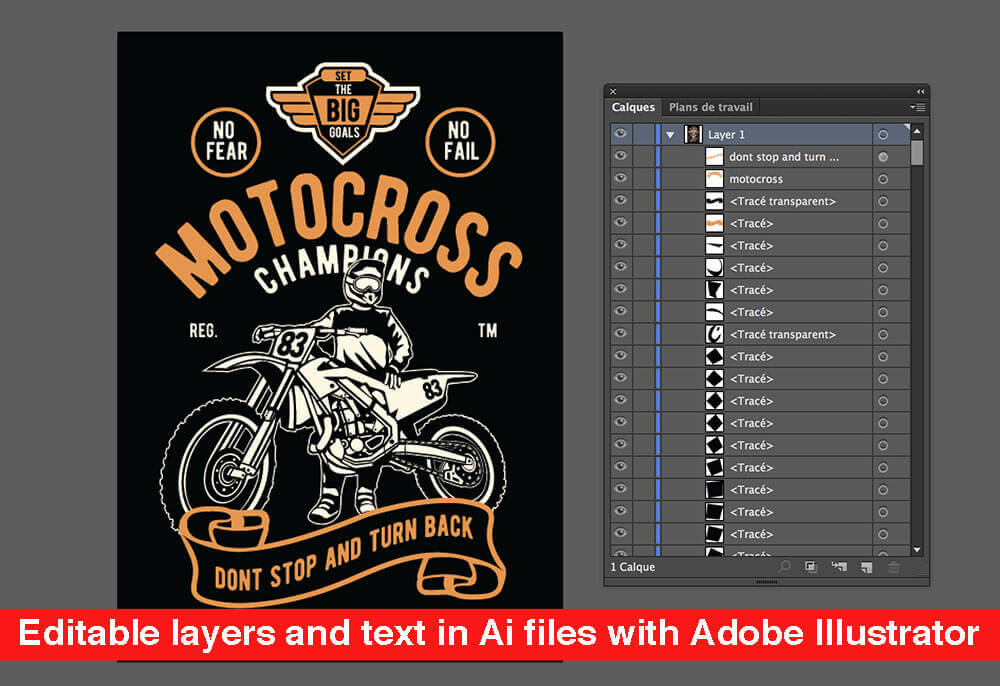
Task: Click the collapse-to-icons double arrows on the panel
Action: 921,90
